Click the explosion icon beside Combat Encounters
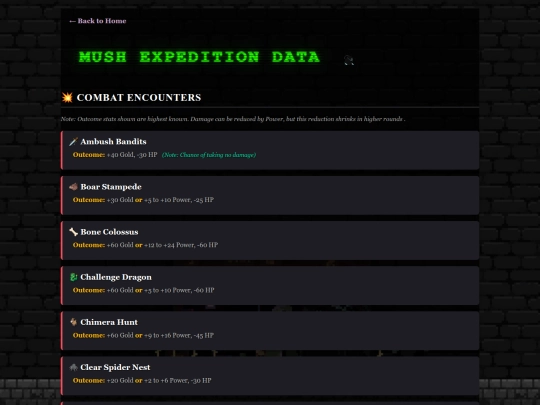 67,97
